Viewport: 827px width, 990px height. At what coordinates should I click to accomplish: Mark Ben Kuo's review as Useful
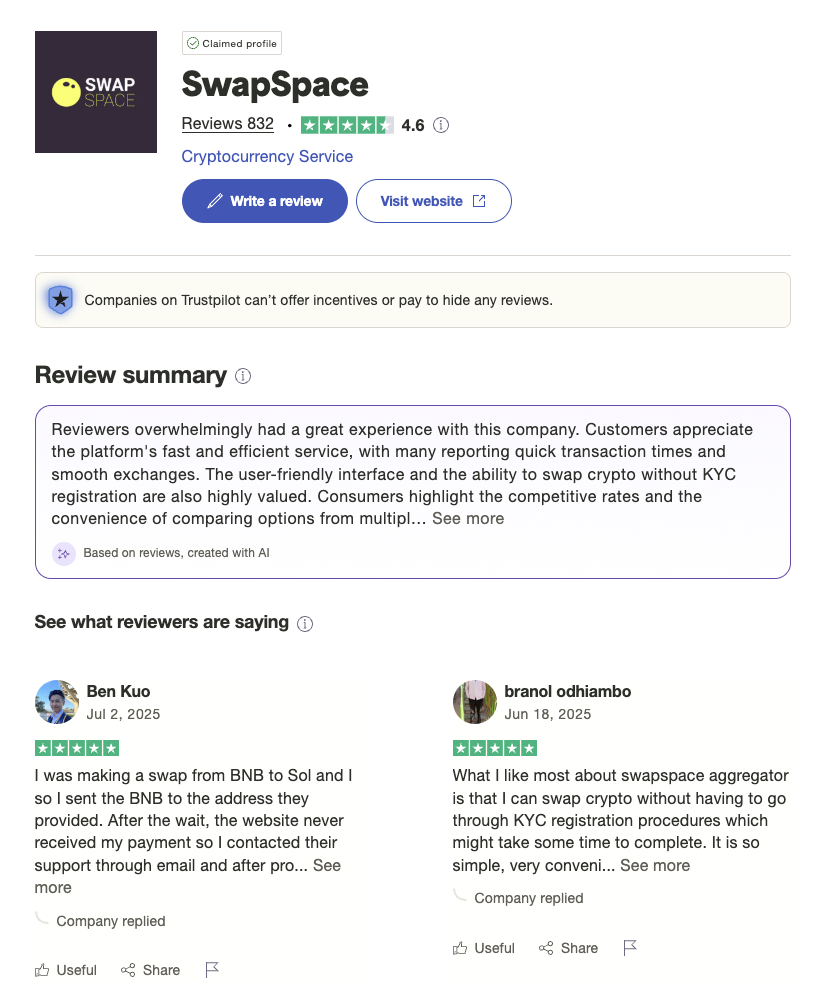point(66,970)
